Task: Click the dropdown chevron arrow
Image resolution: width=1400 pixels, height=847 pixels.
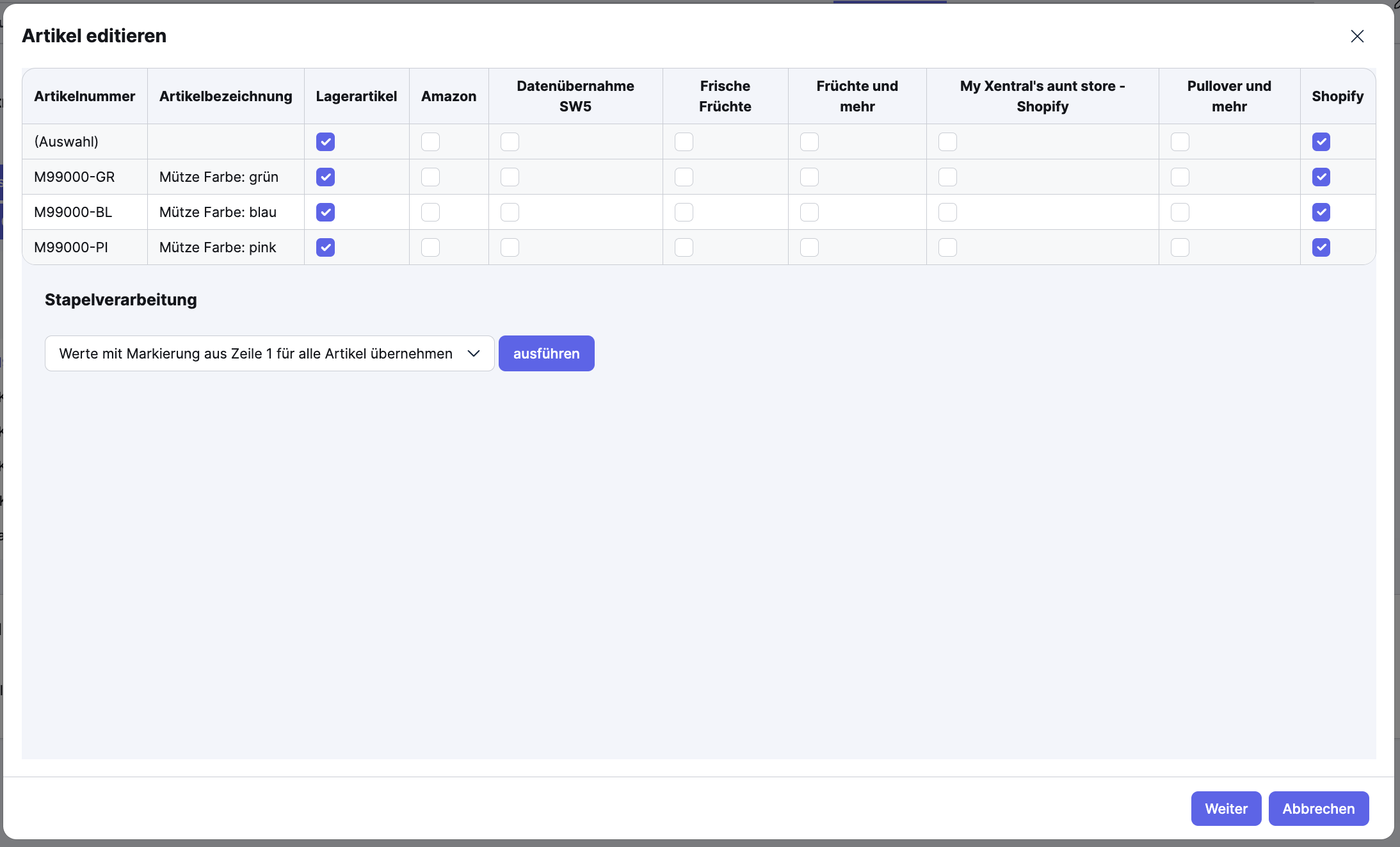Action: (474, 353)
